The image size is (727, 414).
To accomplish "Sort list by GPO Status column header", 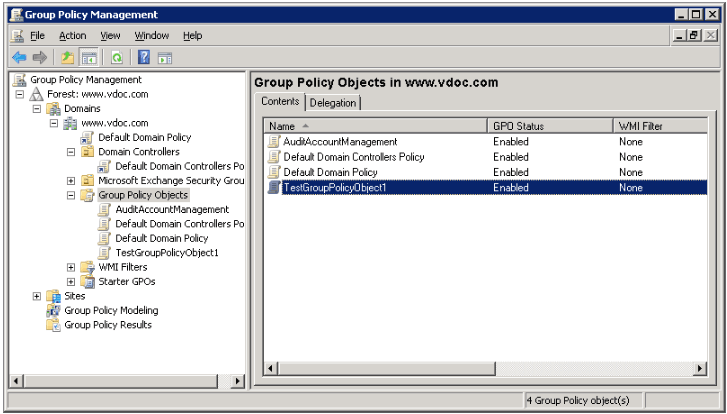I will (551, 126).
